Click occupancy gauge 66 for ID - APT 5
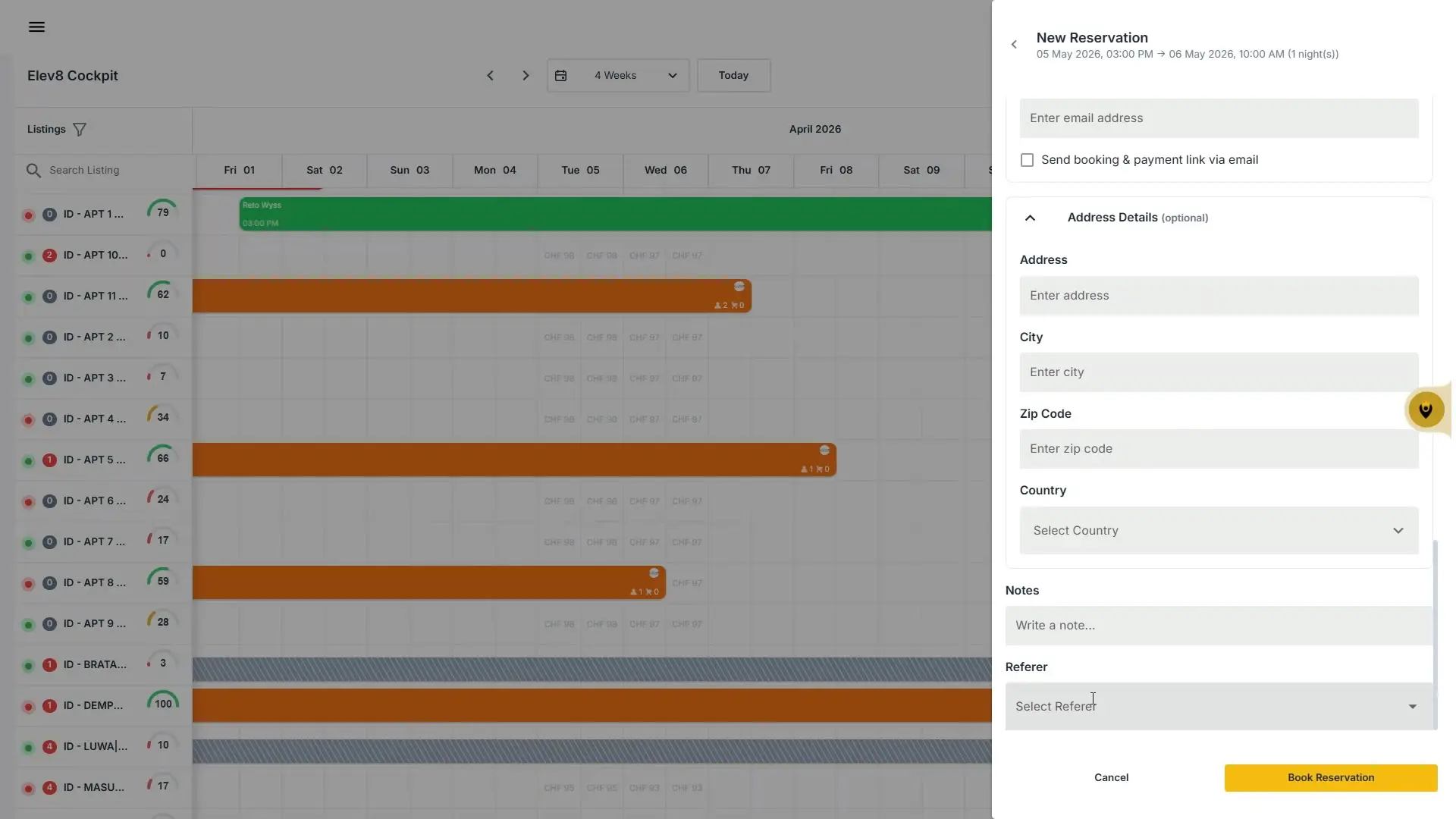 (163, 458)
